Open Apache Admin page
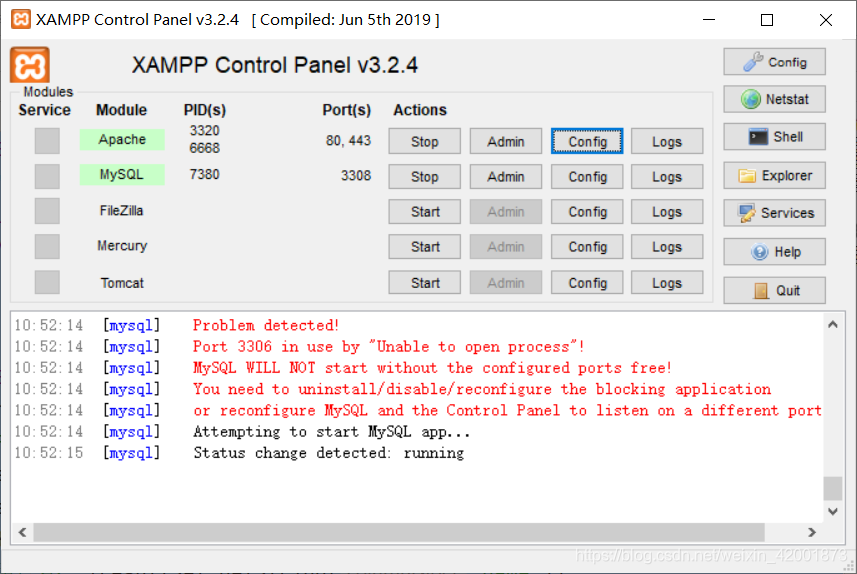857x574 pixels. 506,141
